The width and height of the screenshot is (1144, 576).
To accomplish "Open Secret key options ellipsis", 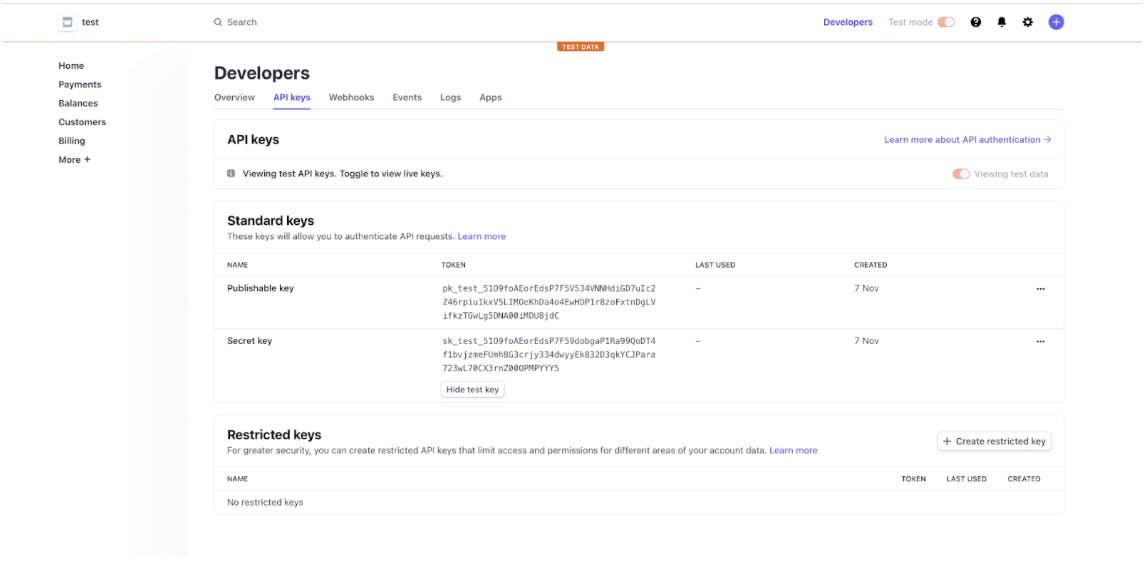I will click(1040, 342).
